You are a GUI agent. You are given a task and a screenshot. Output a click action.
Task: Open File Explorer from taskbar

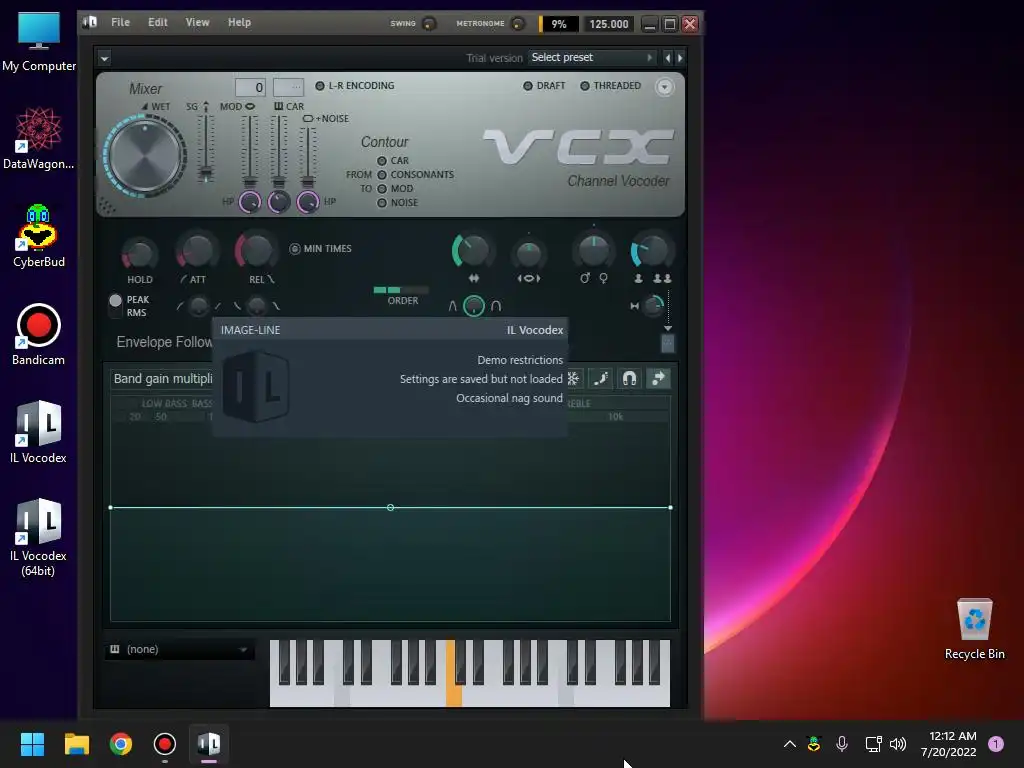(x=76, y=744)
